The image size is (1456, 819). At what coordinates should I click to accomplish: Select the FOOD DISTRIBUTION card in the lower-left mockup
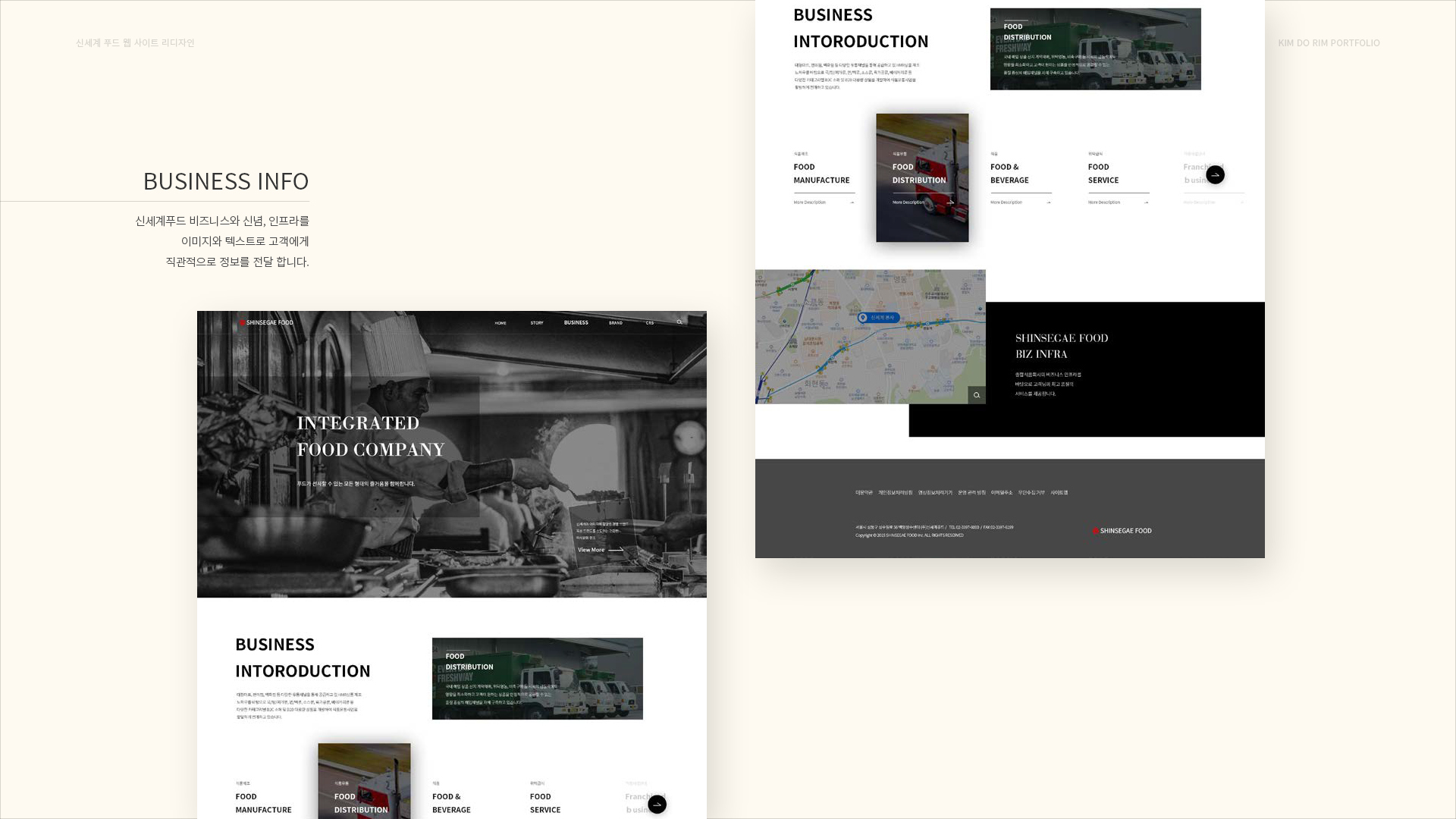[364, 781]
